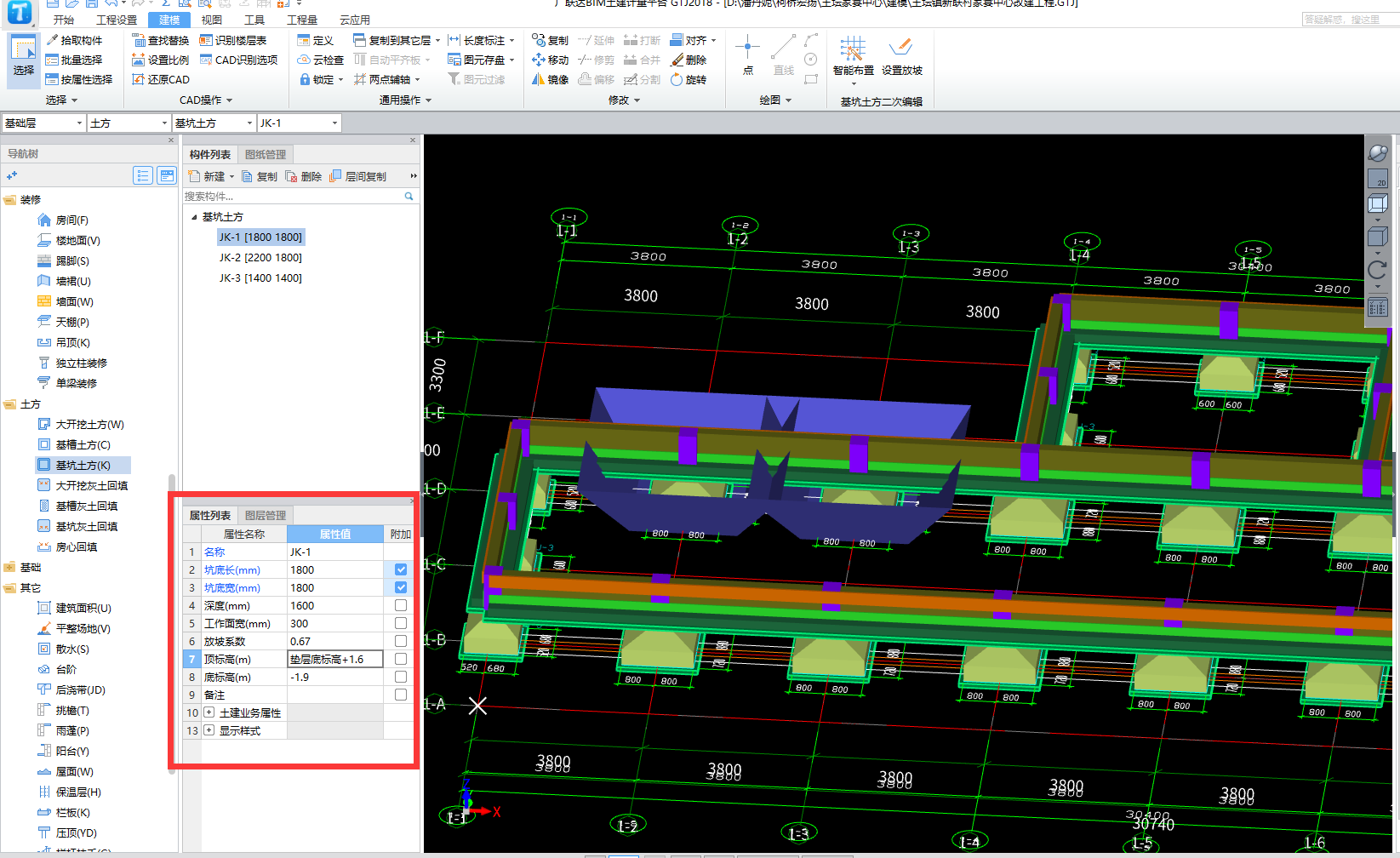Switch to 视图 ribbon tab
The image size is (1400, 858).
(x=211, y=20)
